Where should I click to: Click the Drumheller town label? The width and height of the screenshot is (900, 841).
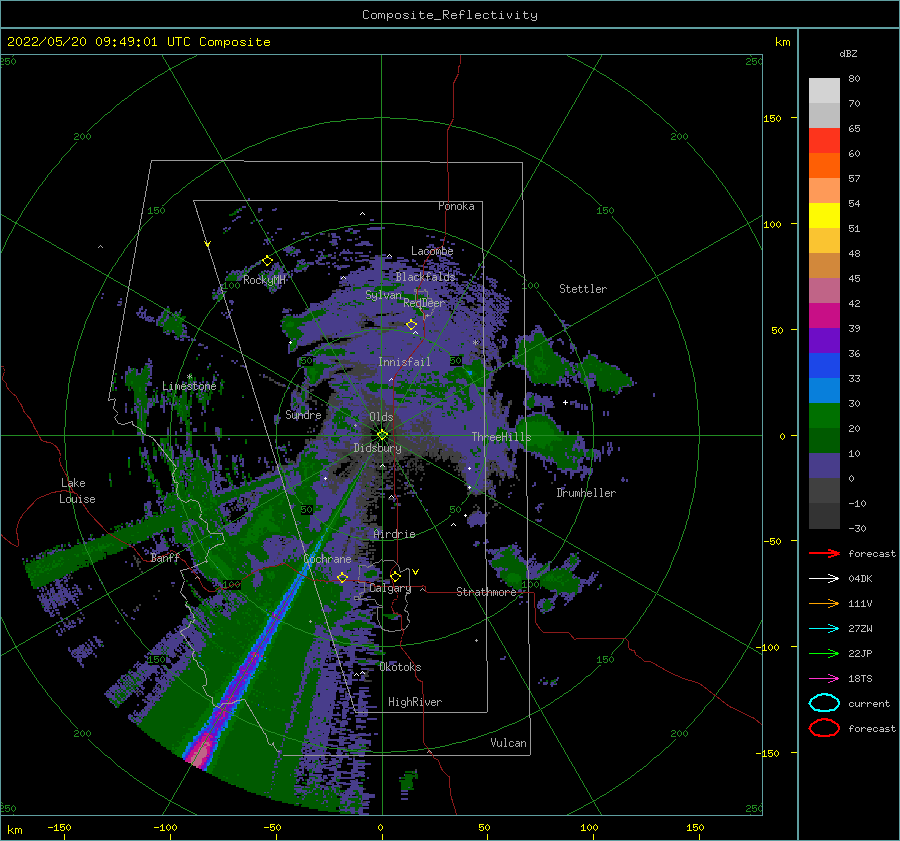(x=586, y=493)
